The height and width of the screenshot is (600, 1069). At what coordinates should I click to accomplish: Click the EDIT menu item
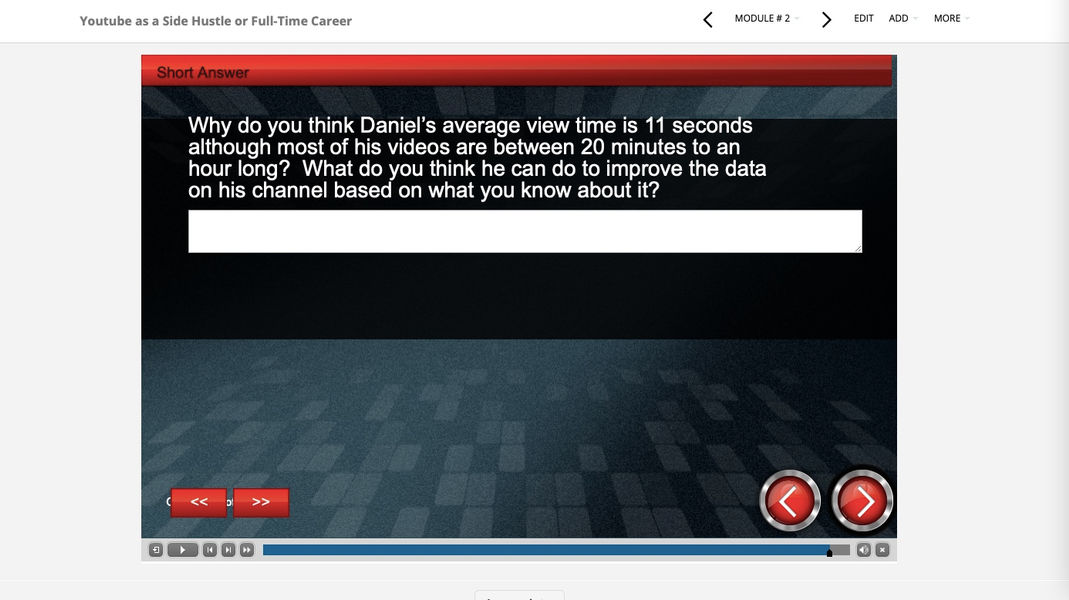tap(863, 18)
